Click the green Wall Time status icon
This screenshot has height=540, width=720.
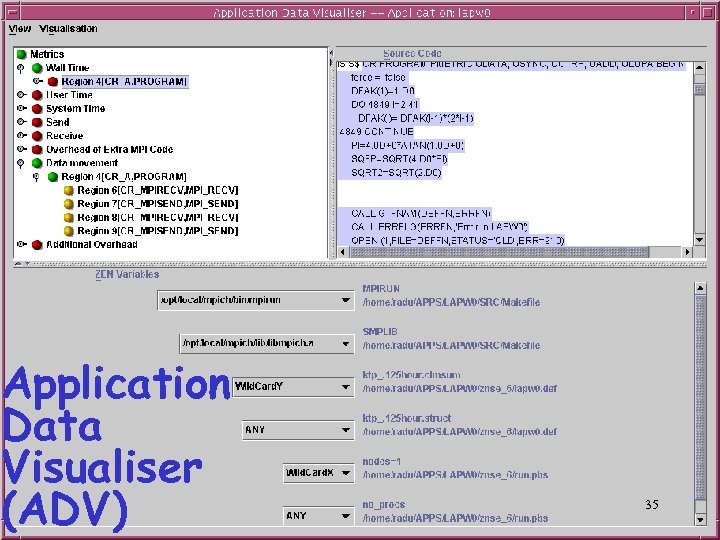click(37, 68)
